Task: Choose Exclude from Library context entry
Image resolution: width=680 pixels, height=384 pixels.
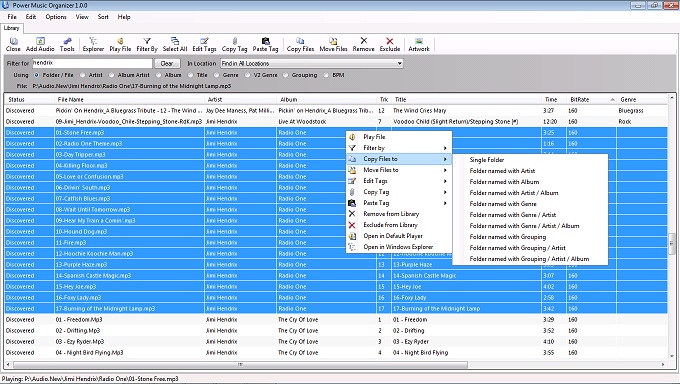Action: (x=399, y=225)
